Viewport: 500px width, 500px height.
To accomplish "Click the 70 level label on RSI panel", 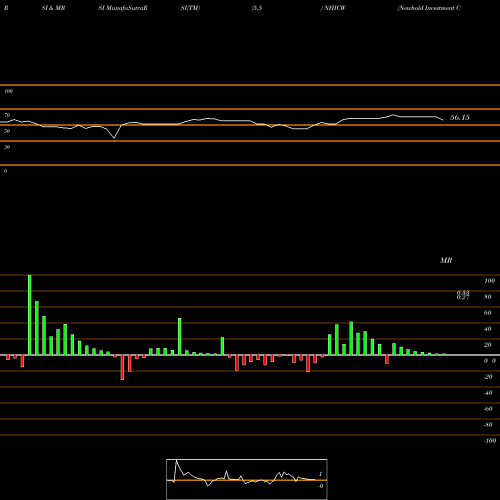I will coord(7,115).
